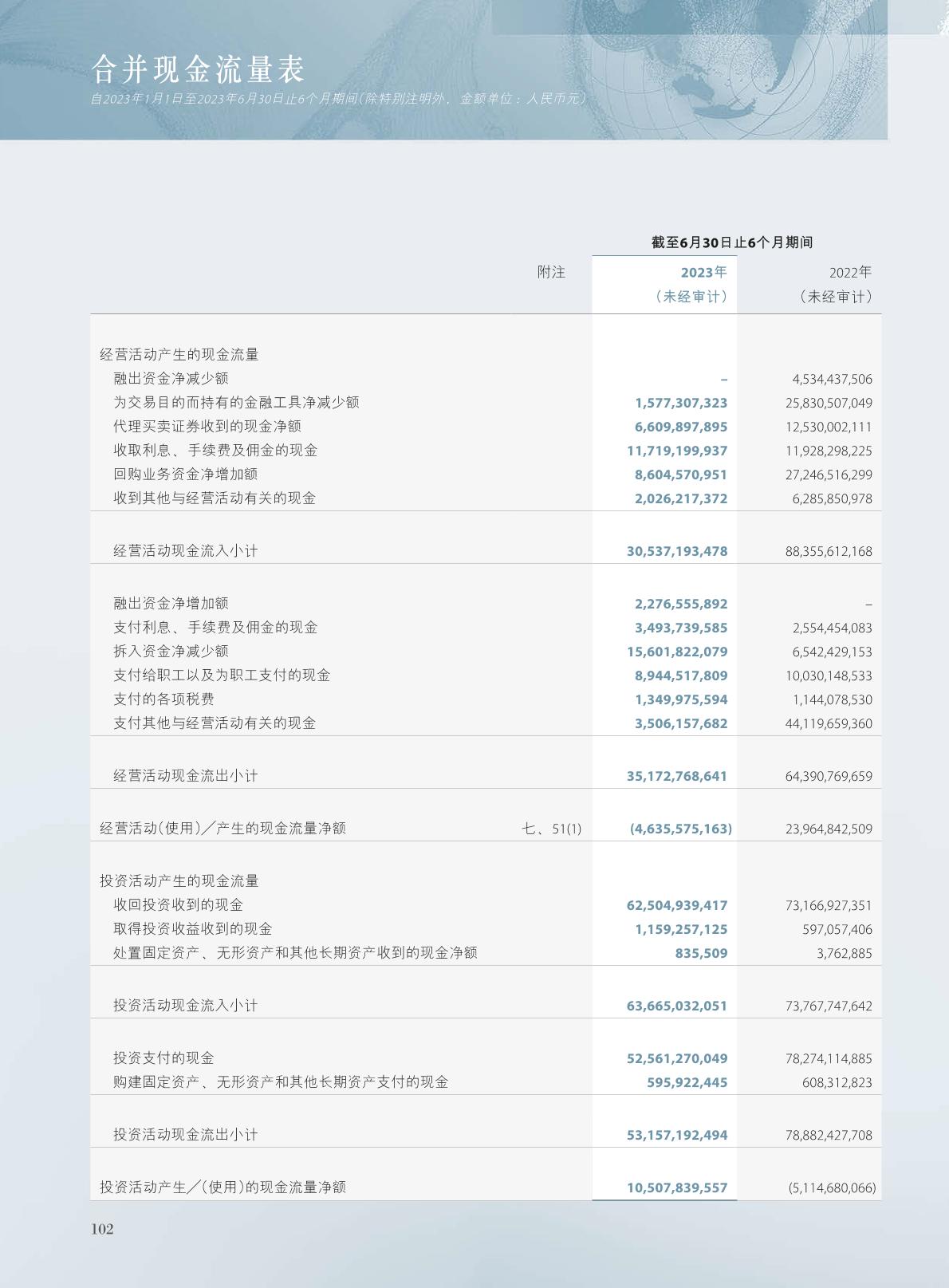
Task: Click the negative value (4,635,575,163)
Action: point(680,829)
